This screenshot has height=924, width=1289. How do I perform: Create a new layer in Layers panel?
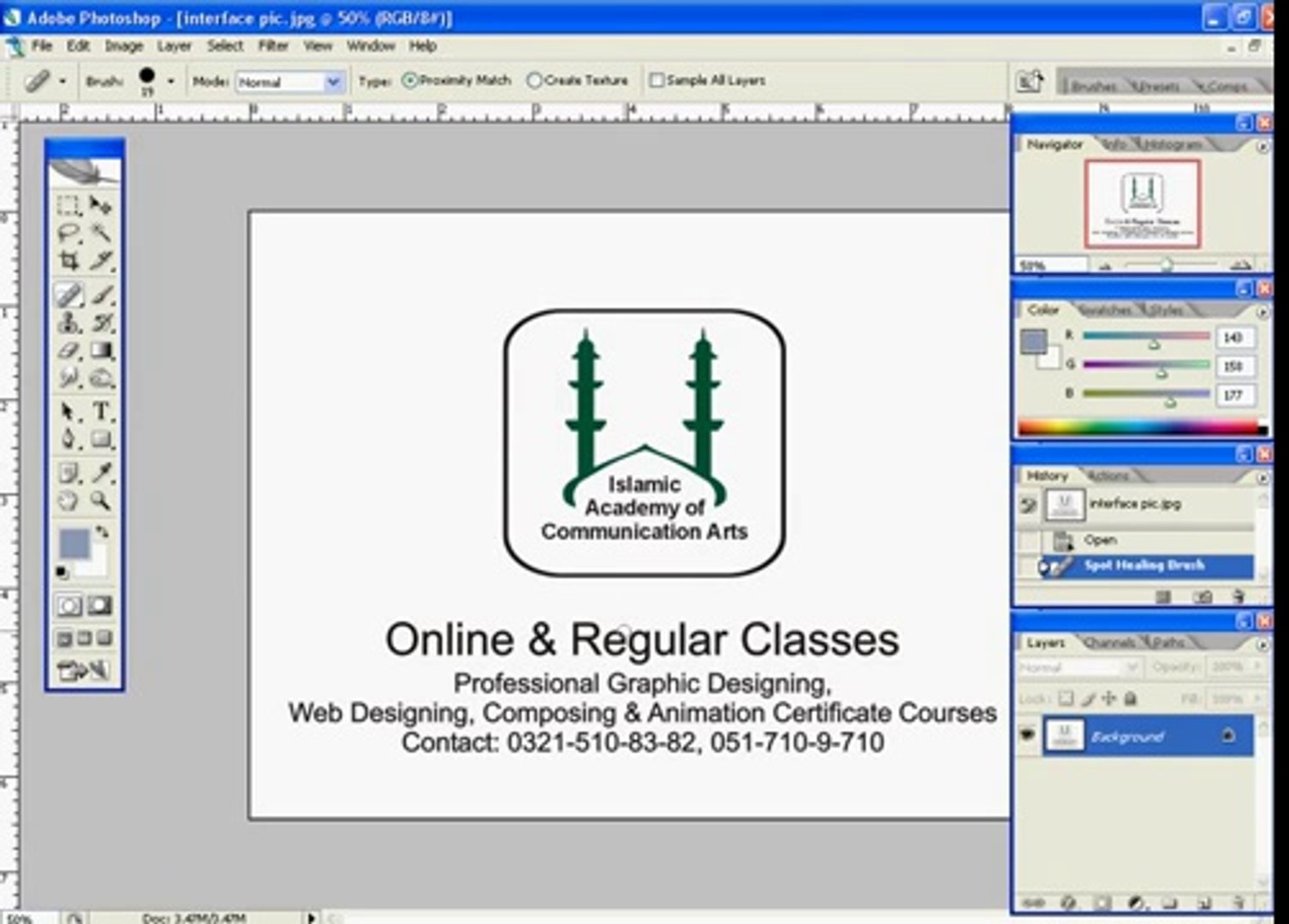1204,902
